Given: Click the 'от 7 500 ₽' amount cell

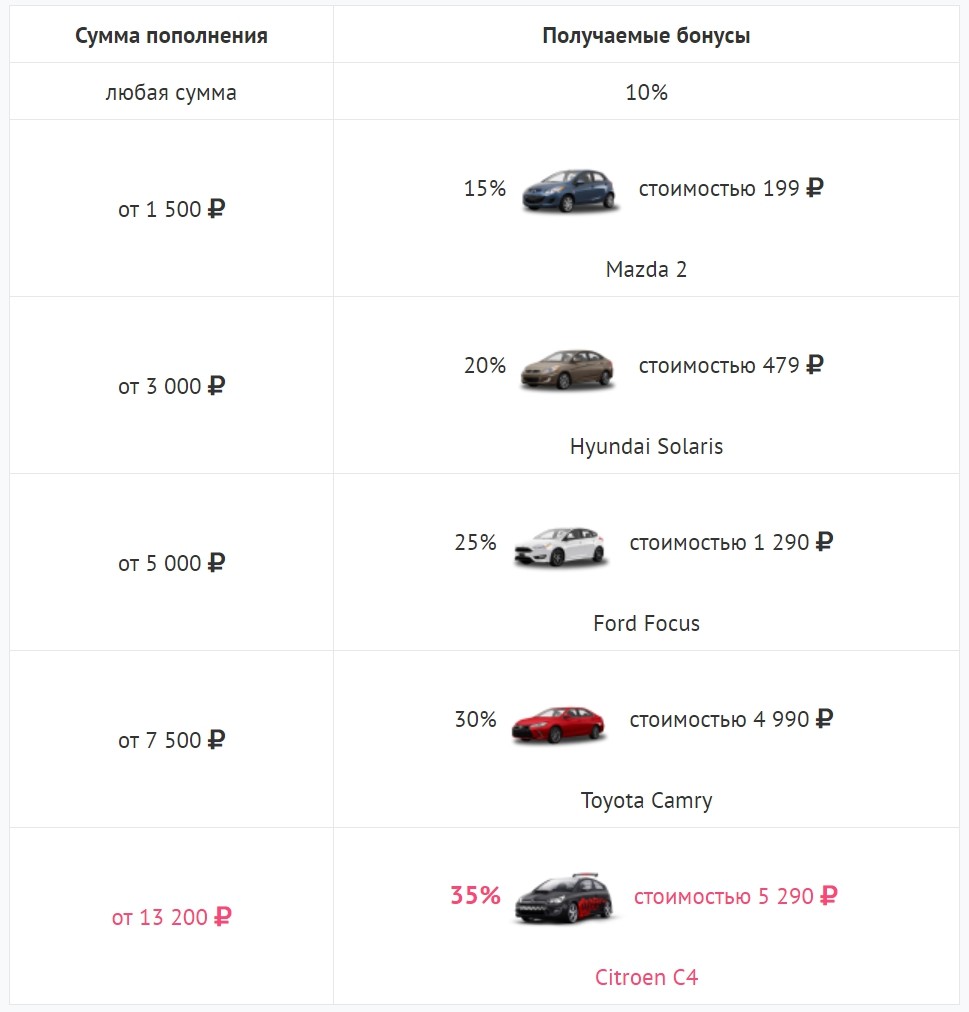Looking at the screenshot, I should [x=171, y=740].
